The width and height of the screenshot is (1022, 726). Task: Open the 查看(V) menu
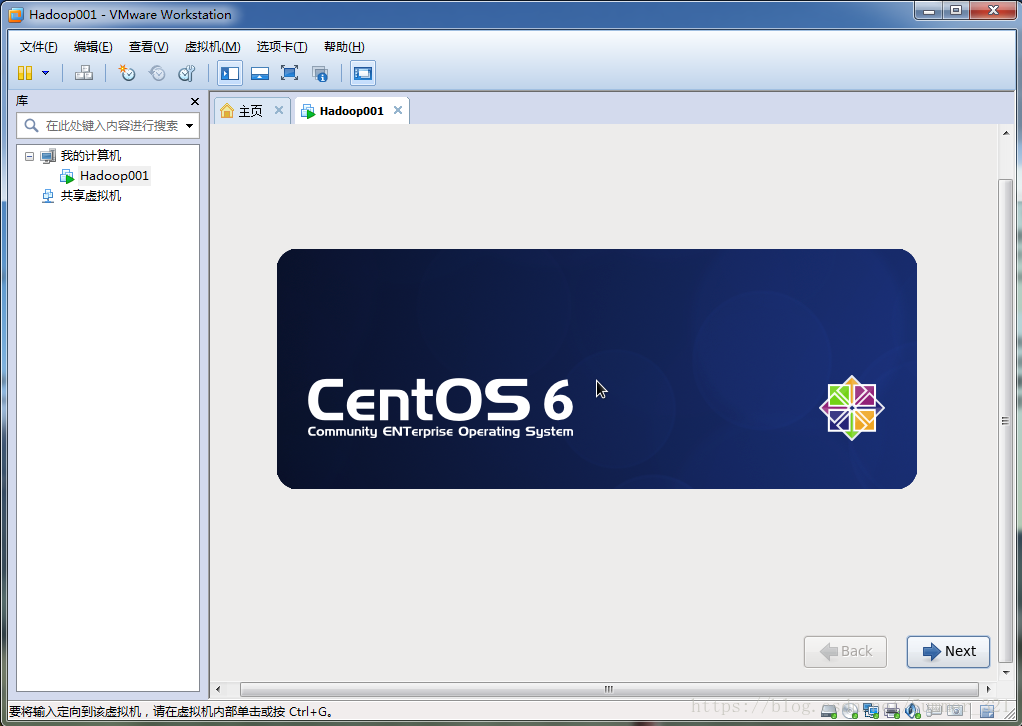click(149, 47)
